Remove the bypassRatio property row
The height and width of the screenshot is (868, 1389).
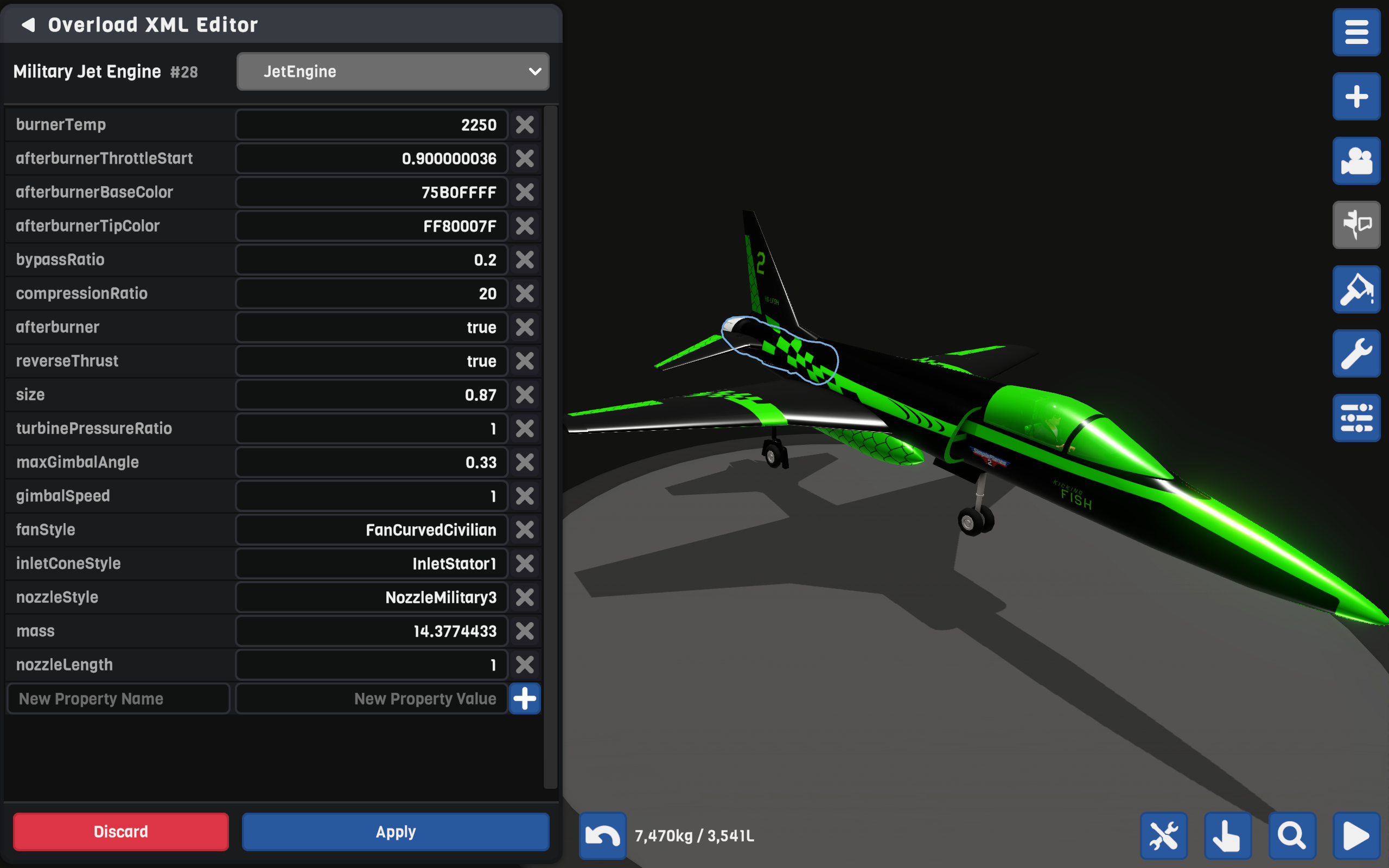tap(525, 259)
